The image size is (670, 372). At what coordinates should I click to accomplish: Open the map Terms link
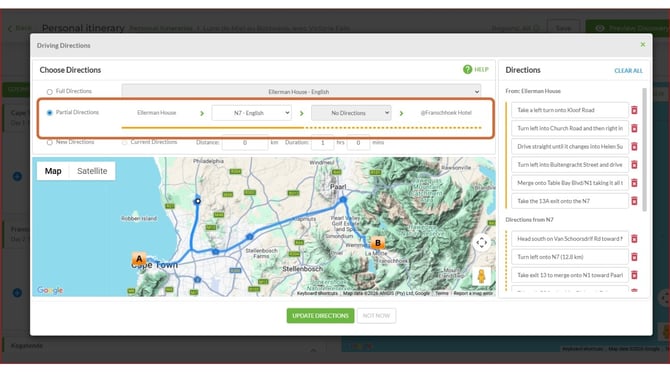441,293
